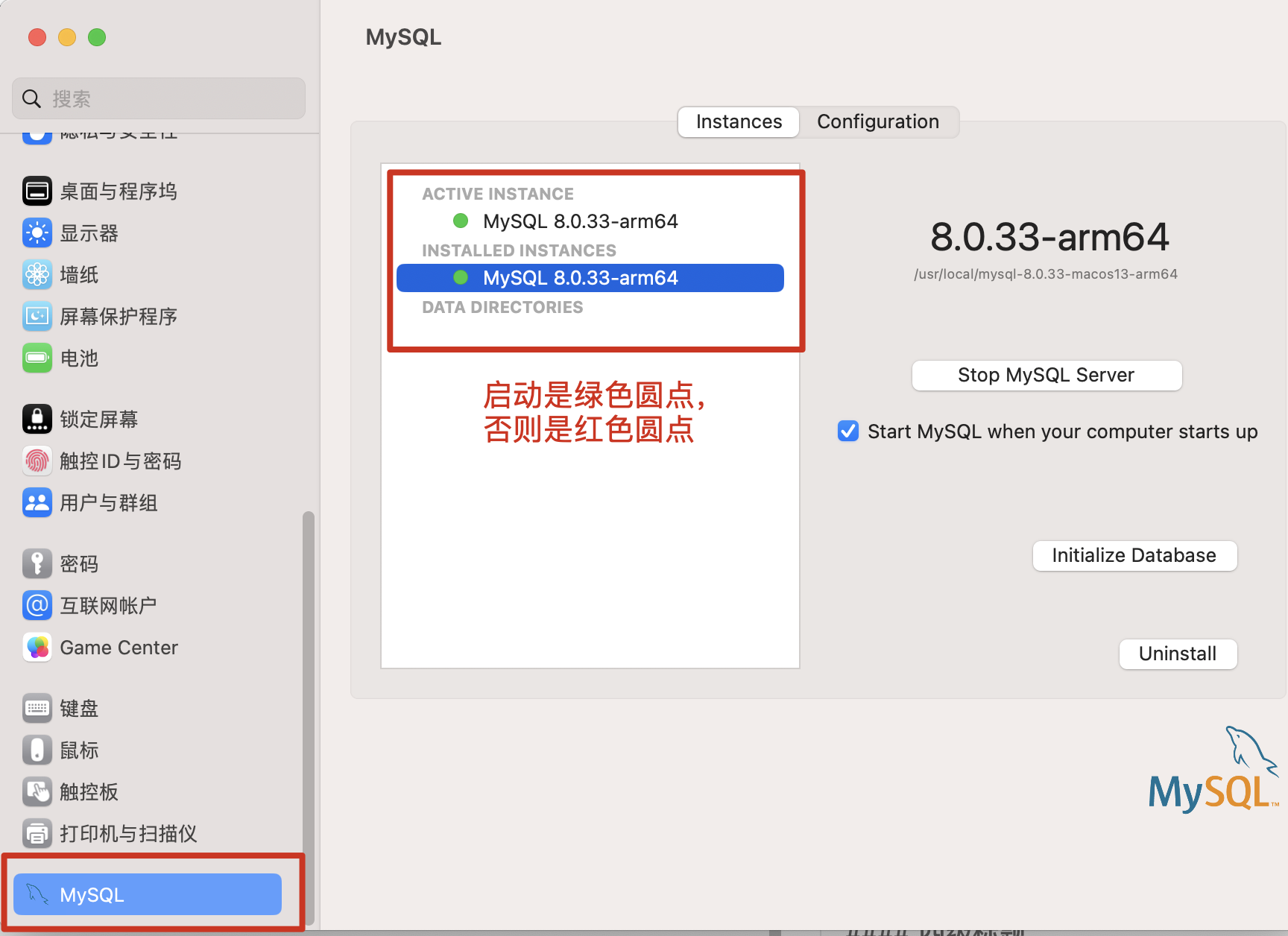The image size is (1288, 936).
Task: Open Desktop & Dock icon (桌面与程序坞)
Action: pos(37,192)
